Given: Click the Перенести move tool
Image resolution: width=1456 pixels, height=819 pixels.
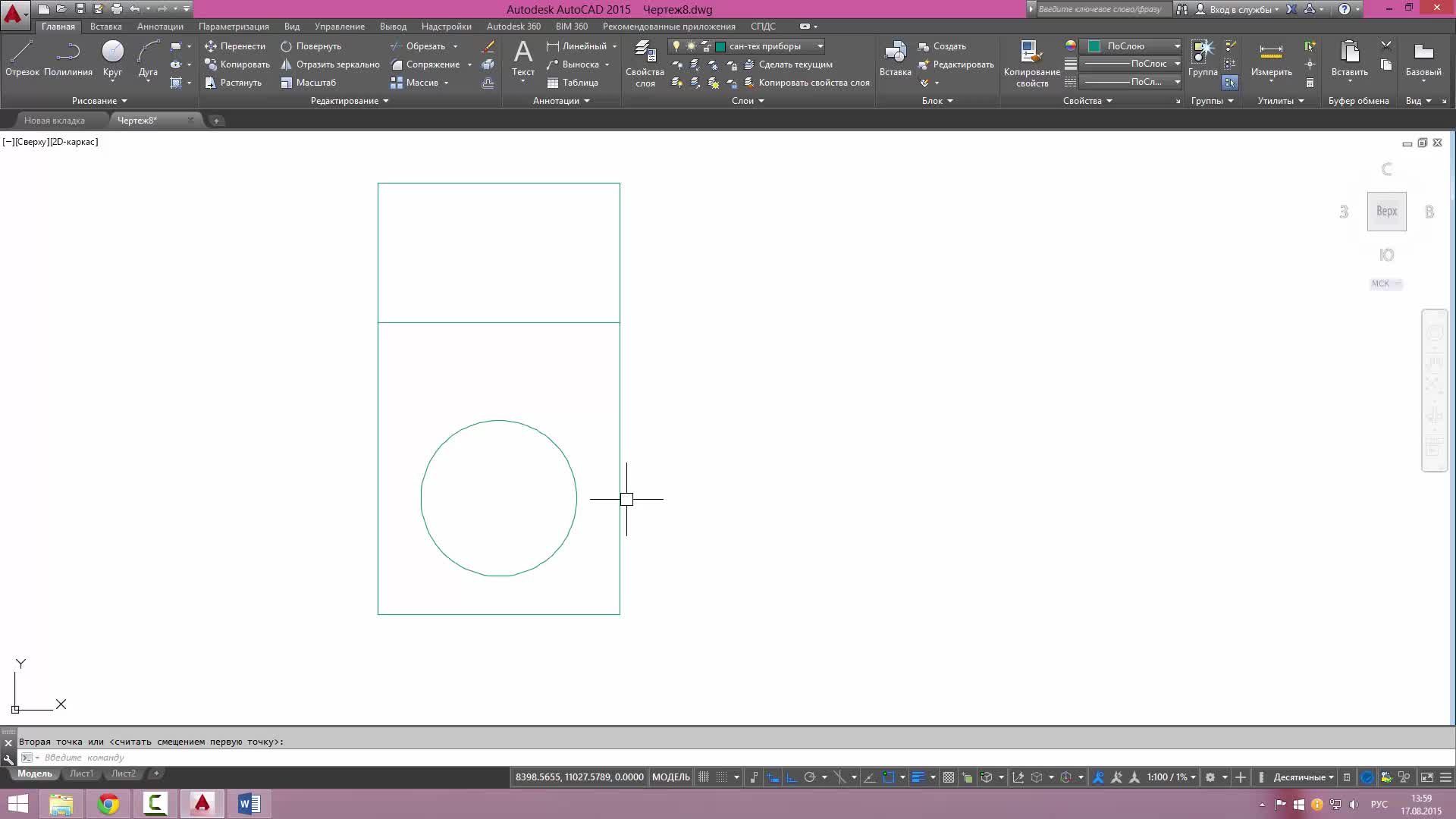Looking at the screenshot, I should click(x=235, y=46).
